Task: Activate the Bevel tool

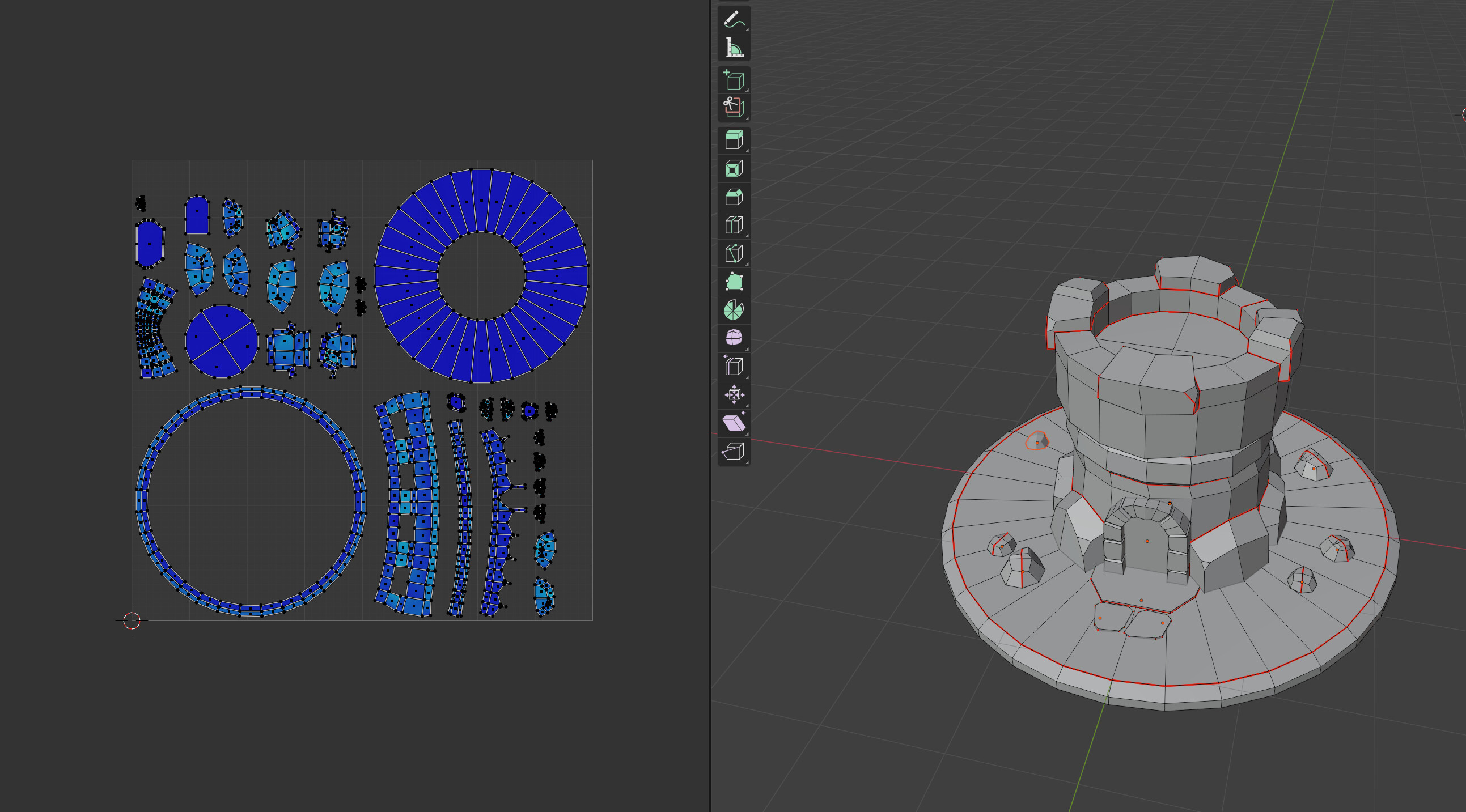Action: pyautogui.click(x=734, y=197)
